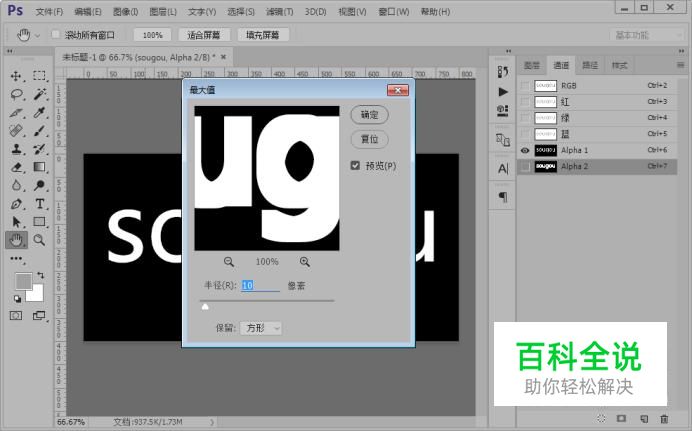Viewport: 692px width, 431px height.
Task: Open the background color swatch
Action: click(37, 295)
